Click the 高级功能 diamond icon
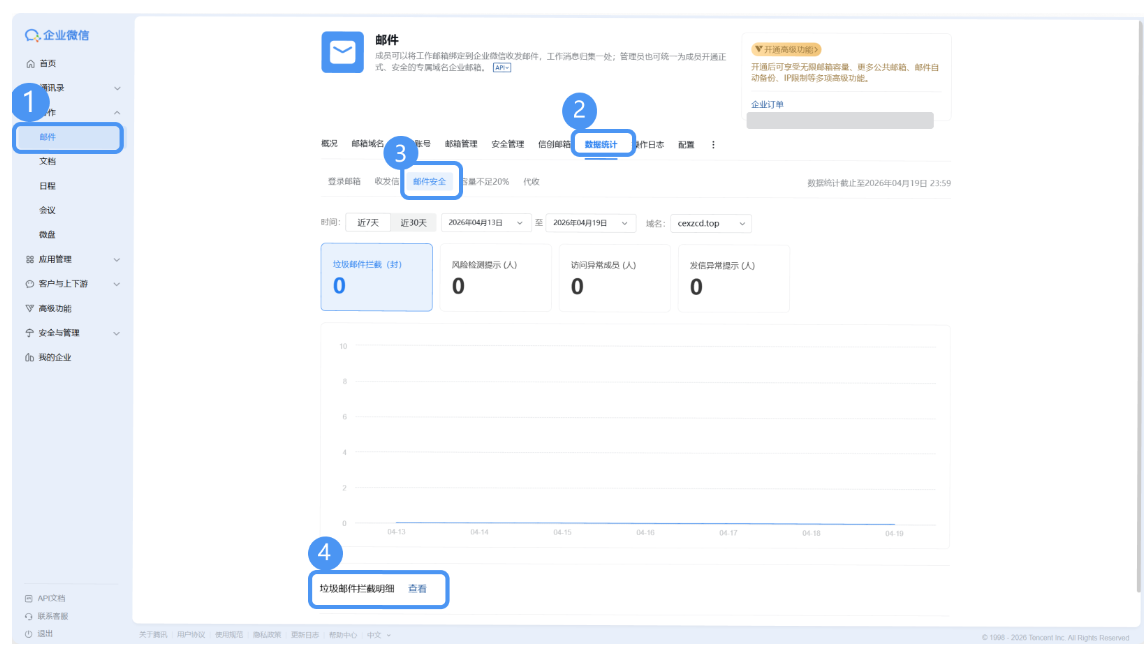The height and width of the screenshot is (655, 1144). coord(30,309)
